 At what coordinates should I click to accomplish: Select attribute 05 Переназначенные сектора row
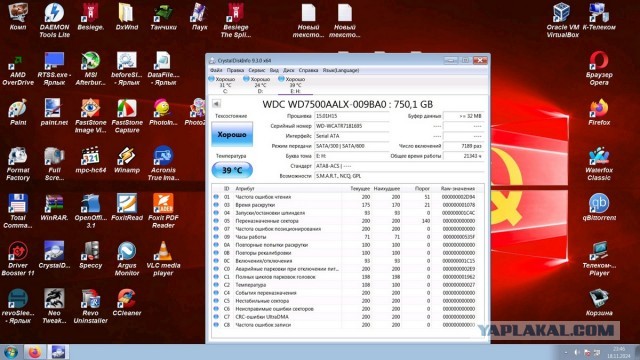pos(347,221)
